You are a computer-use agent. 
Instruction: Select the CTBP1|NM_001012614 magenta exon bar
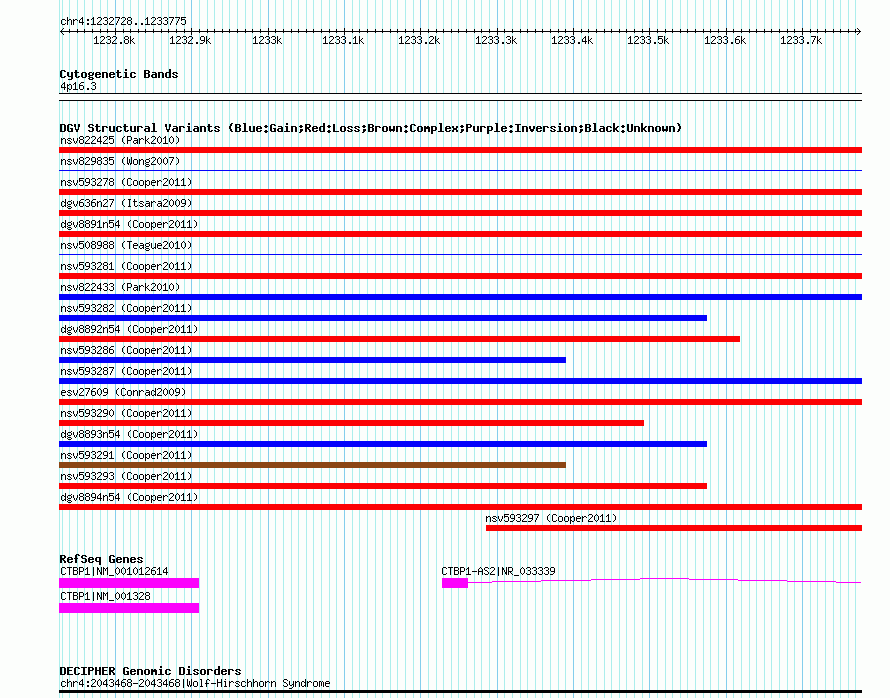129,583
